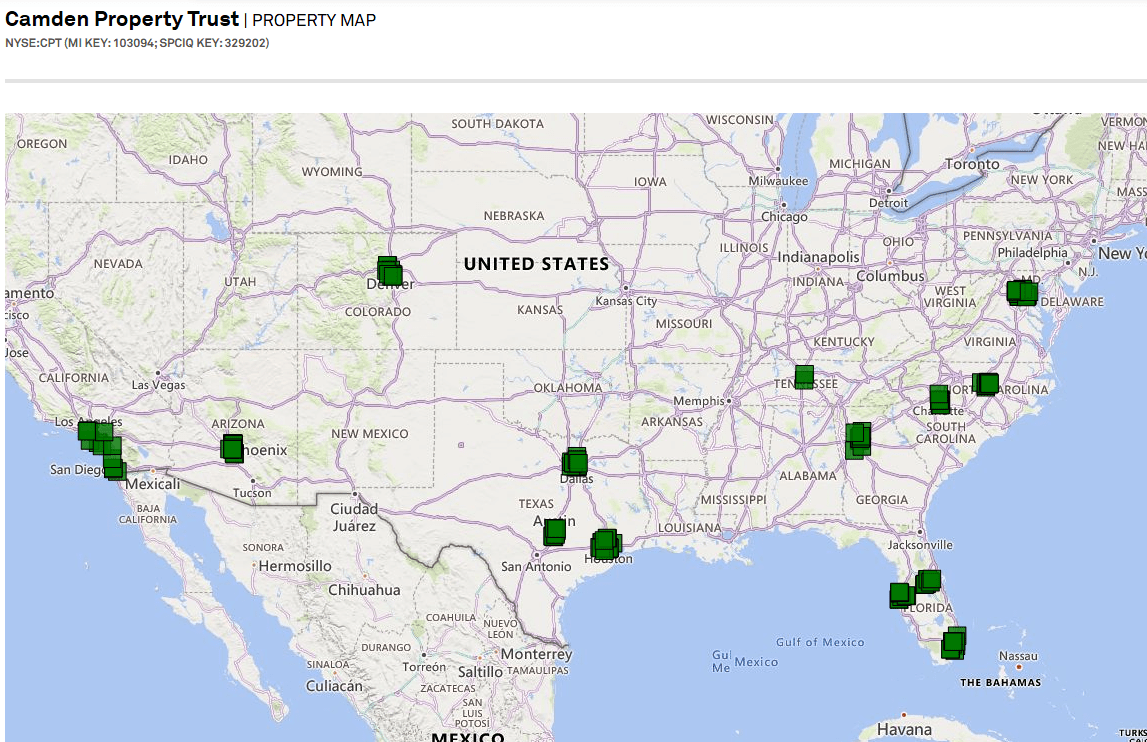
Task: Open the Phoenix property marker cluster
Action: pyautogui.click(x=232, y=449)
